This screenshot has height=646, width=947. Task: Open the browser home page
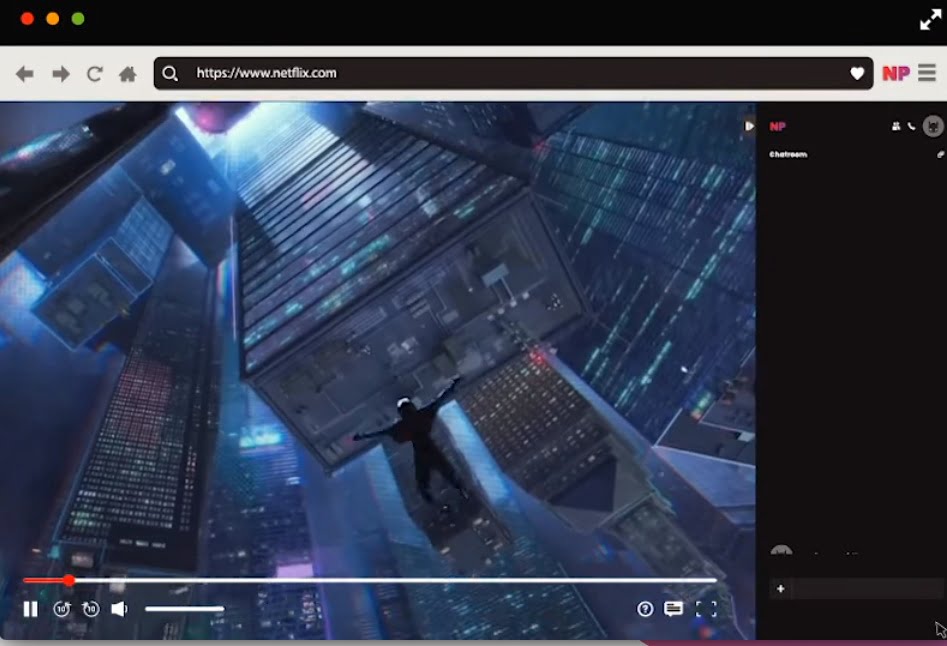click(x=127, y=74)
